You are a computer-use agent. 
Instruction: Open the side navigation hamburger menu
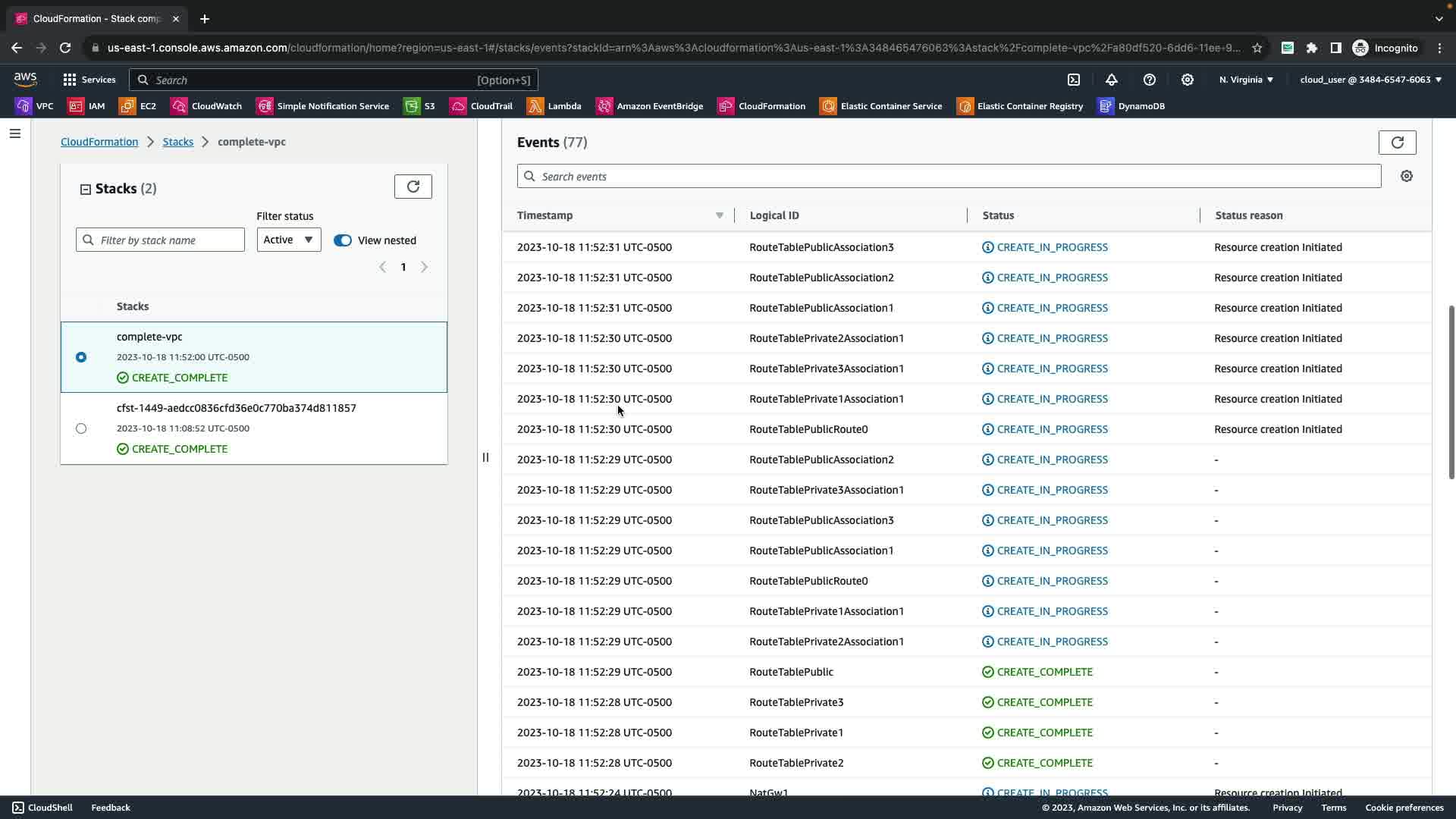point(15,133)
